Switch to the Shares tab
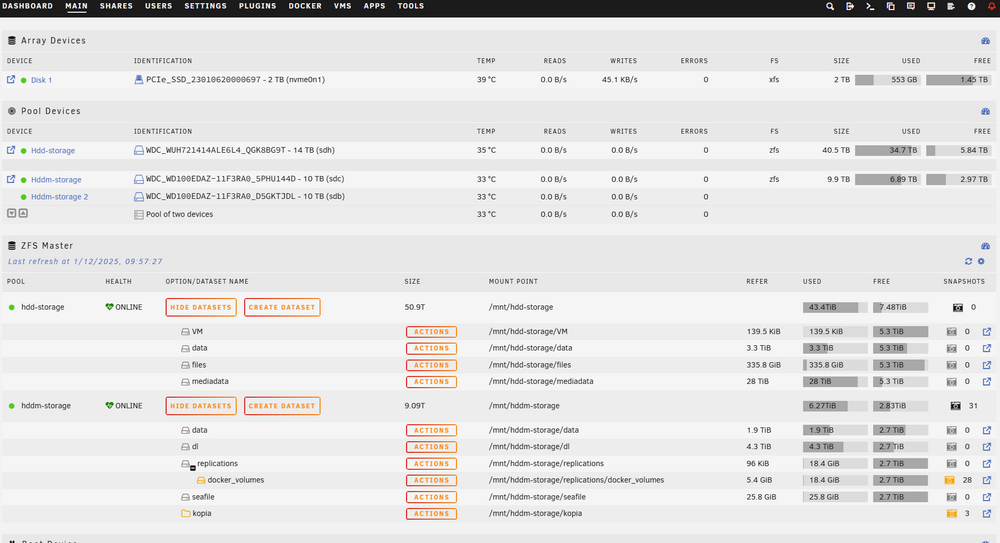This screenshot has width=1000, height=543. coord(116,6)
